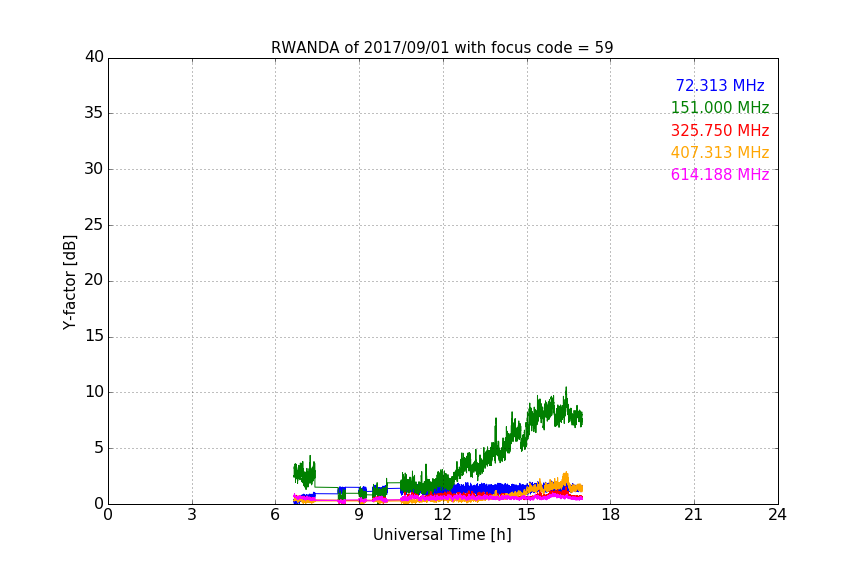Click the y-axis tick label 10

click(94, 392)
